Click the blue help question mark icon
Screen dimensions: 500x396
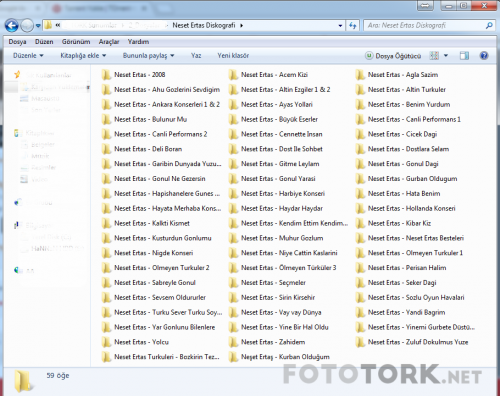tap(484, 56)
